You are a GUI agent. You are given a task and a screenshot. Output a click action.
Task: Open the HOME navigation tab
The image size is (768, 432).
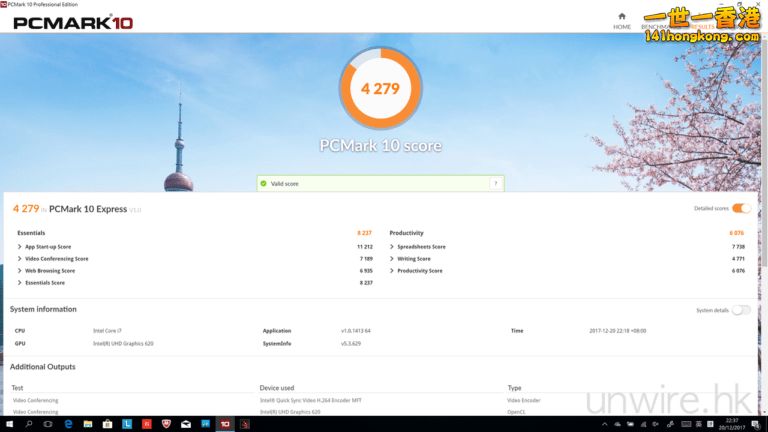[x=622, y=22]
